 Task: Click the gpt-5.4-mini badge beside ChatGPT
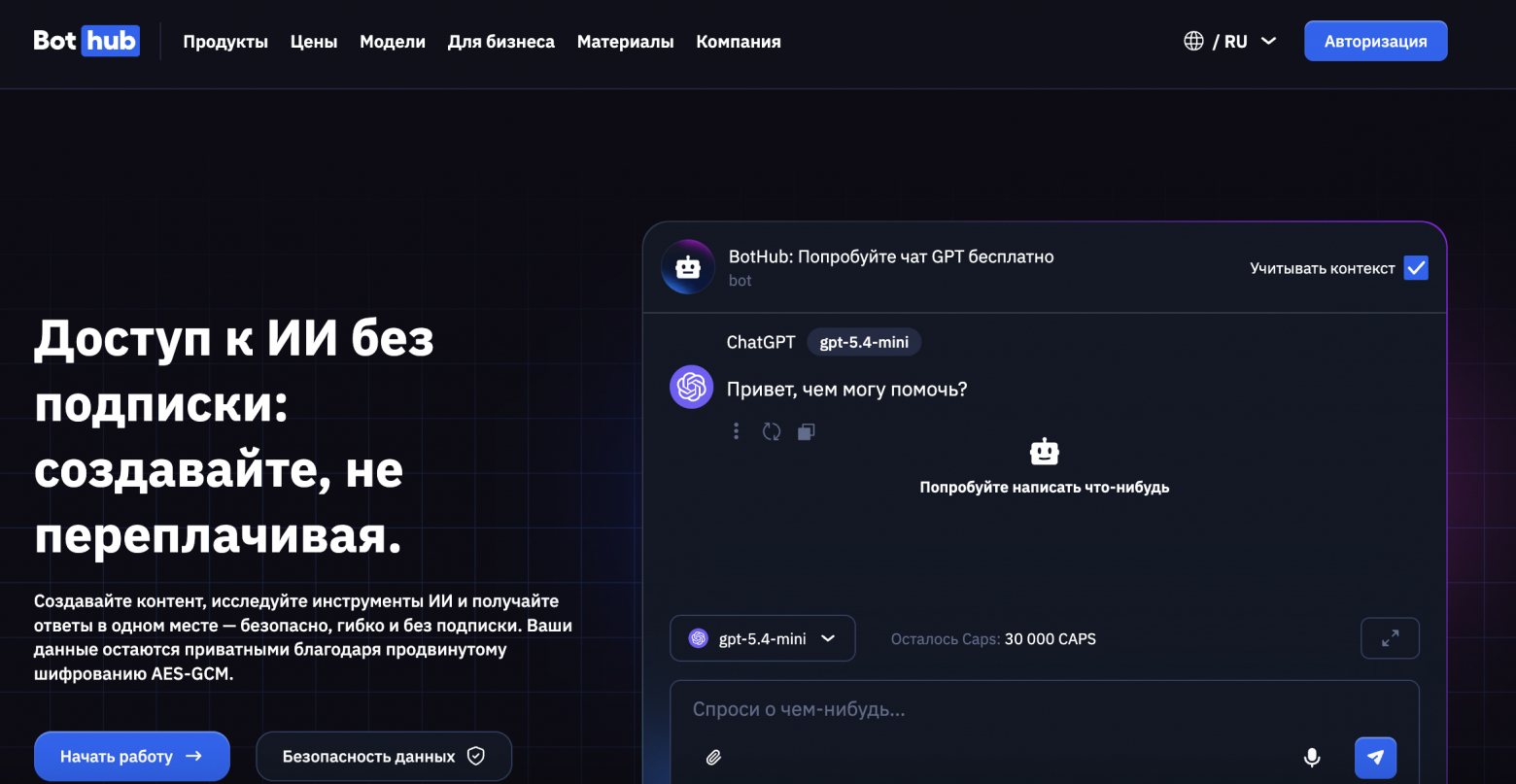click(x=864, y=342)
